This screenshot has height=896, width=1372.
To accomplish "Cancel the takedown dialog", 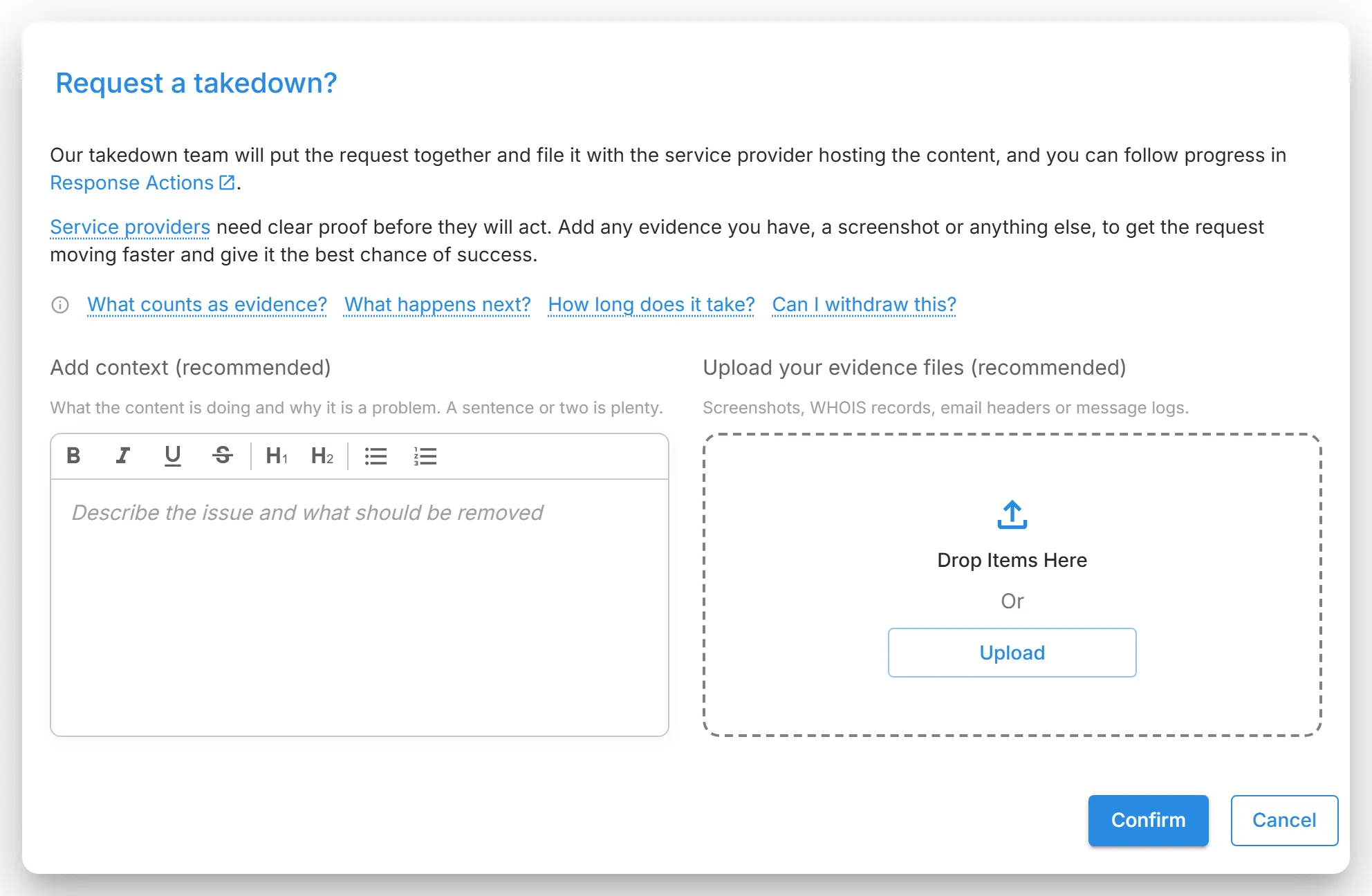I will pyautogui.click(x=1284, y=820).
